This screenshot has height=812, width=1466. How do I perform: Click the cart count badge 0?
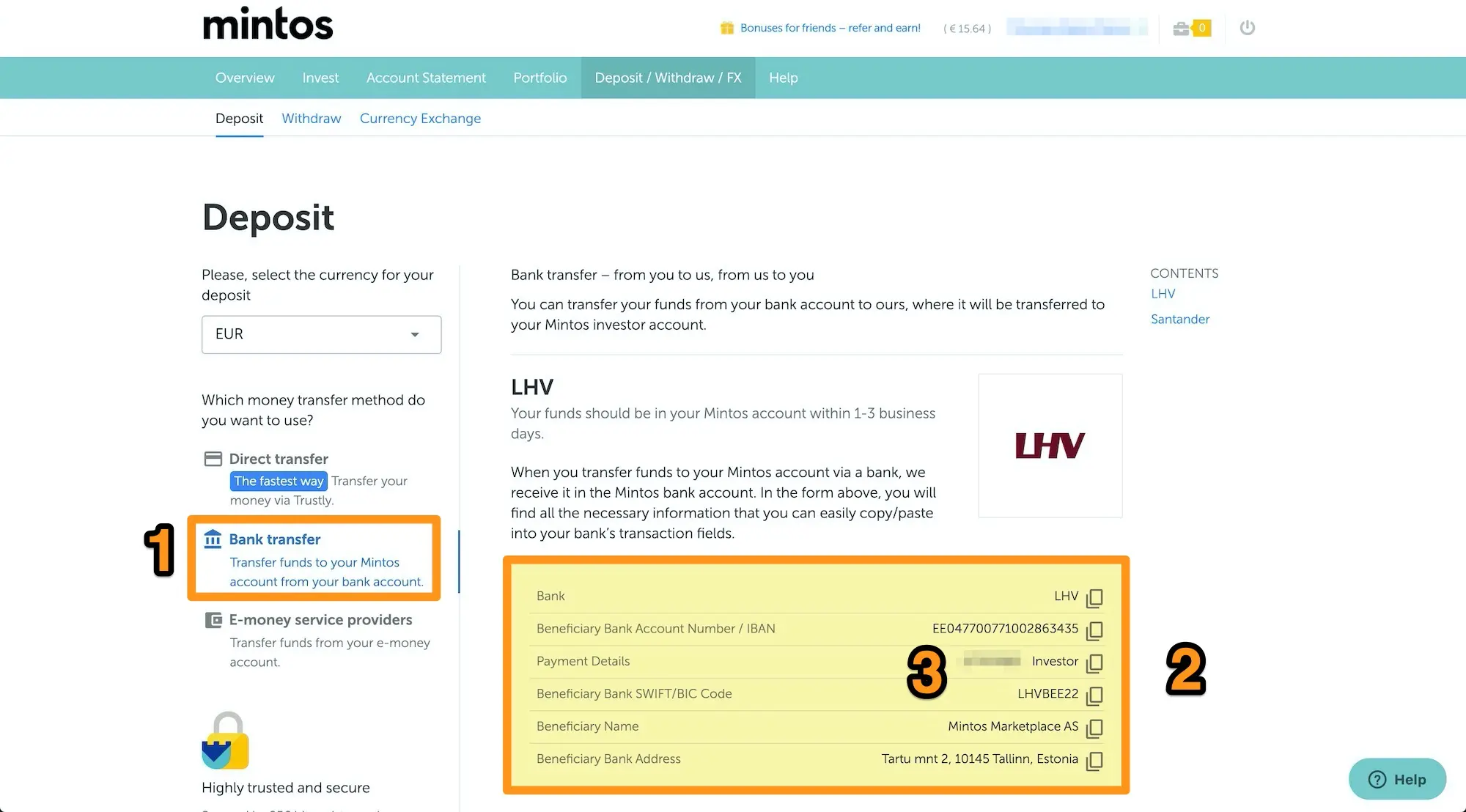tap(1201, 28)
